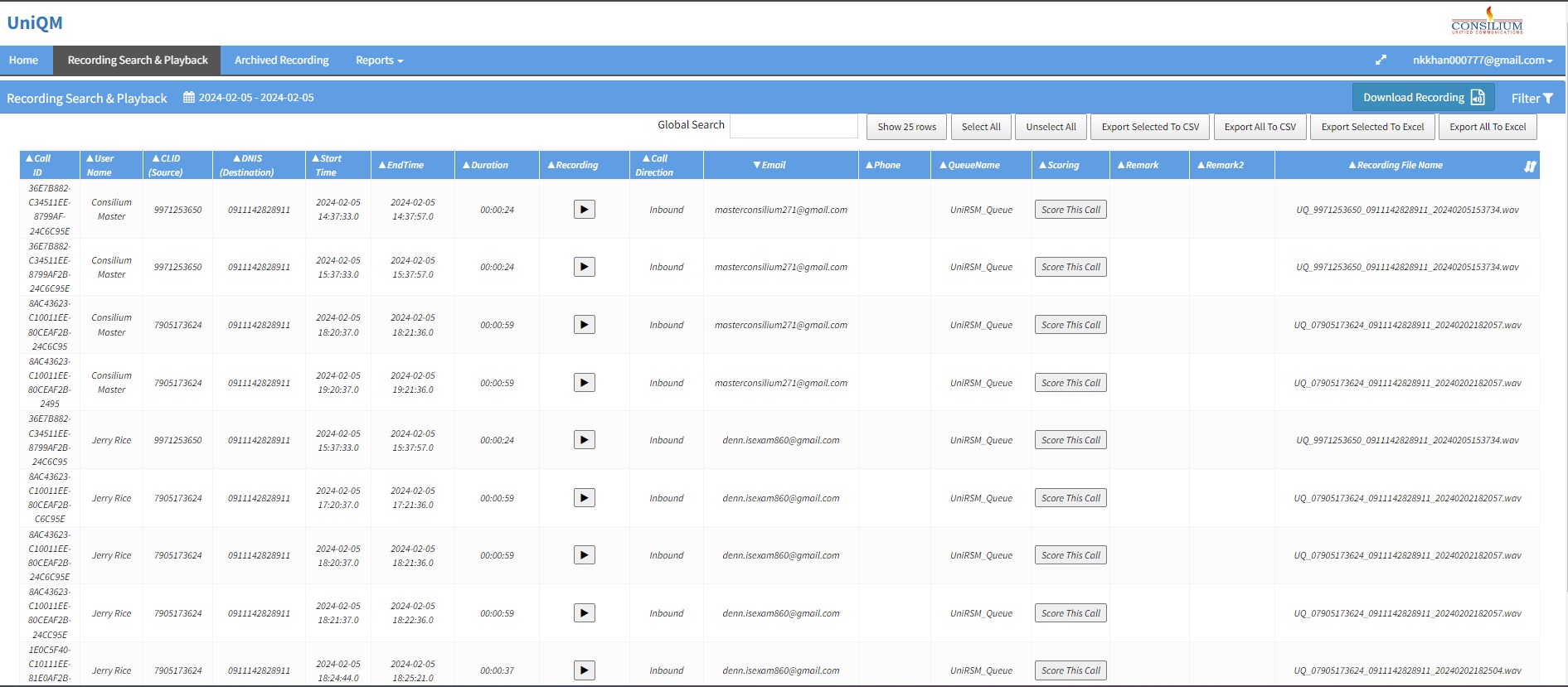
Task: Click the fullscreen expand arrows icon
Action: pos(1381,60)
